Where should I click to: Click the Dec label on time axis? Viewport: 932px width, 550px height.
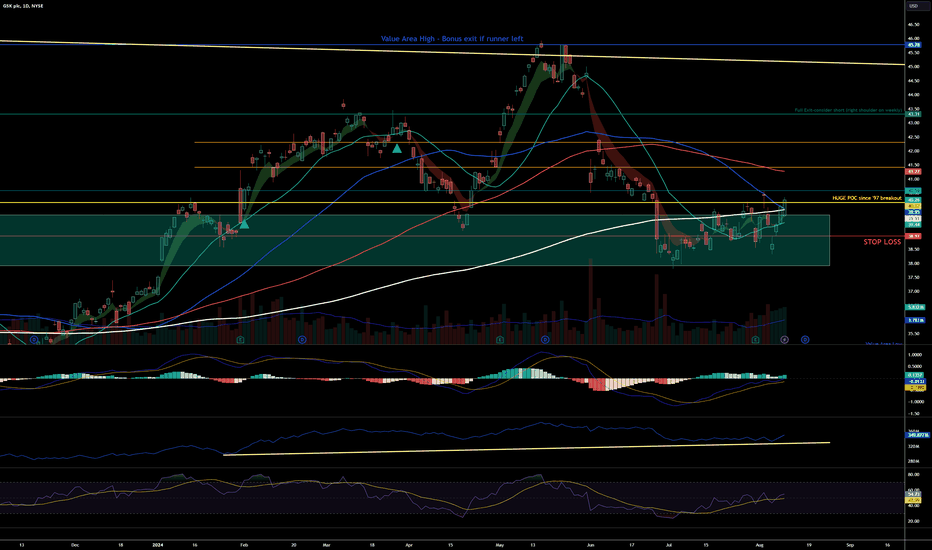pyautogui.click(x=75, y=544)
